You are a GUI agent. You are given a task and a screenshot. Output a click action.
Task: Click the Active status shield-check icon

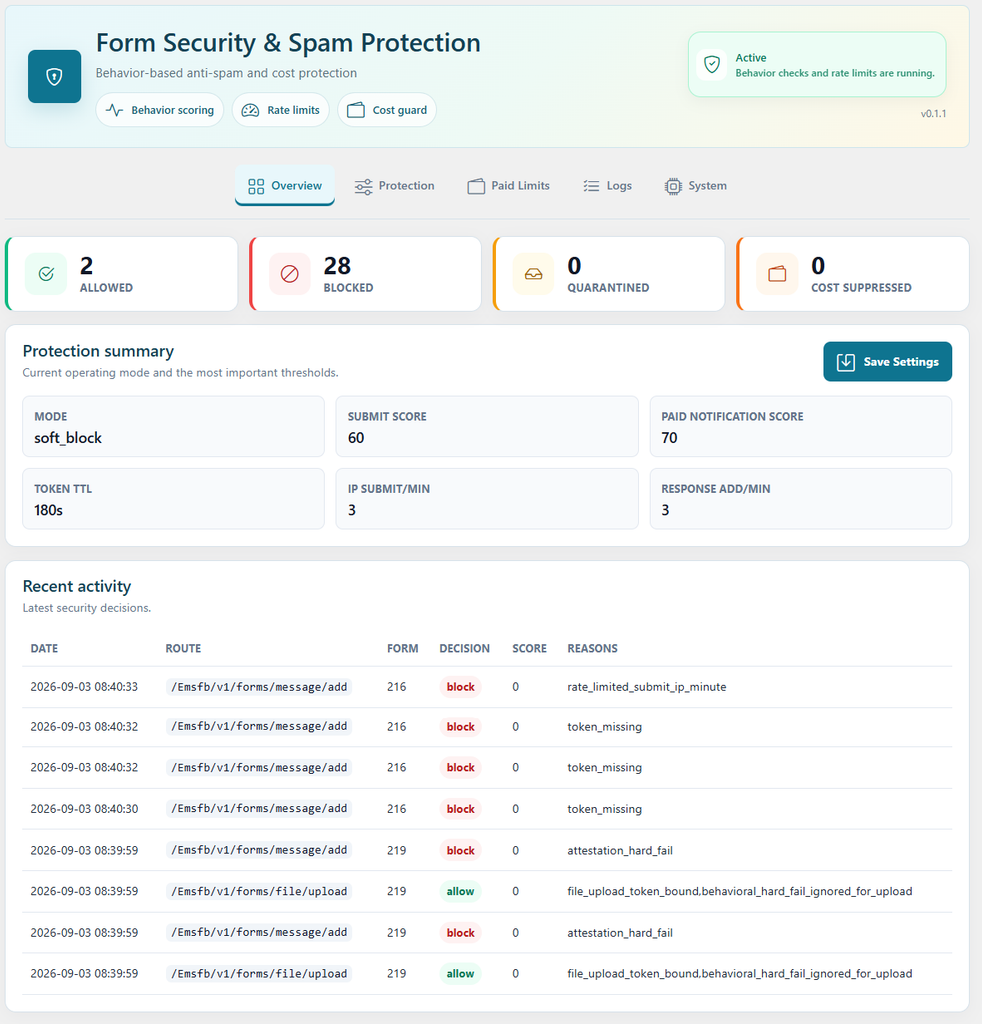[x=712, y=65]
